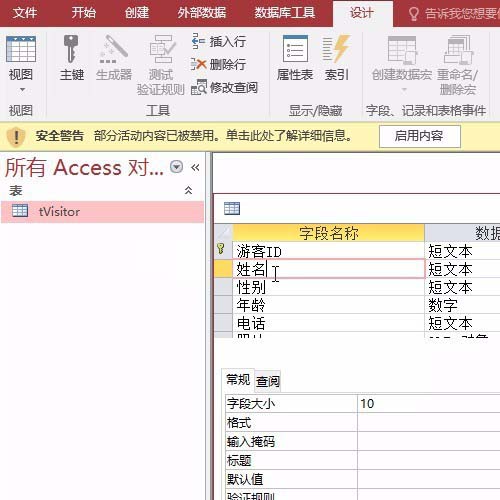Select row selector for 性别 field
Screen dimensions: 500x500
[x=223, y=287]
